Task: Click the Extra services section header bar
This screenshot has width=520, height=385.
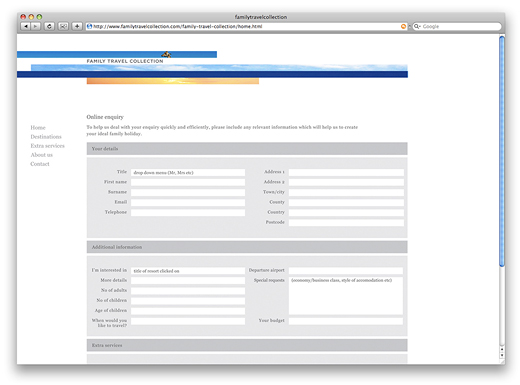Action: point(247,345)
